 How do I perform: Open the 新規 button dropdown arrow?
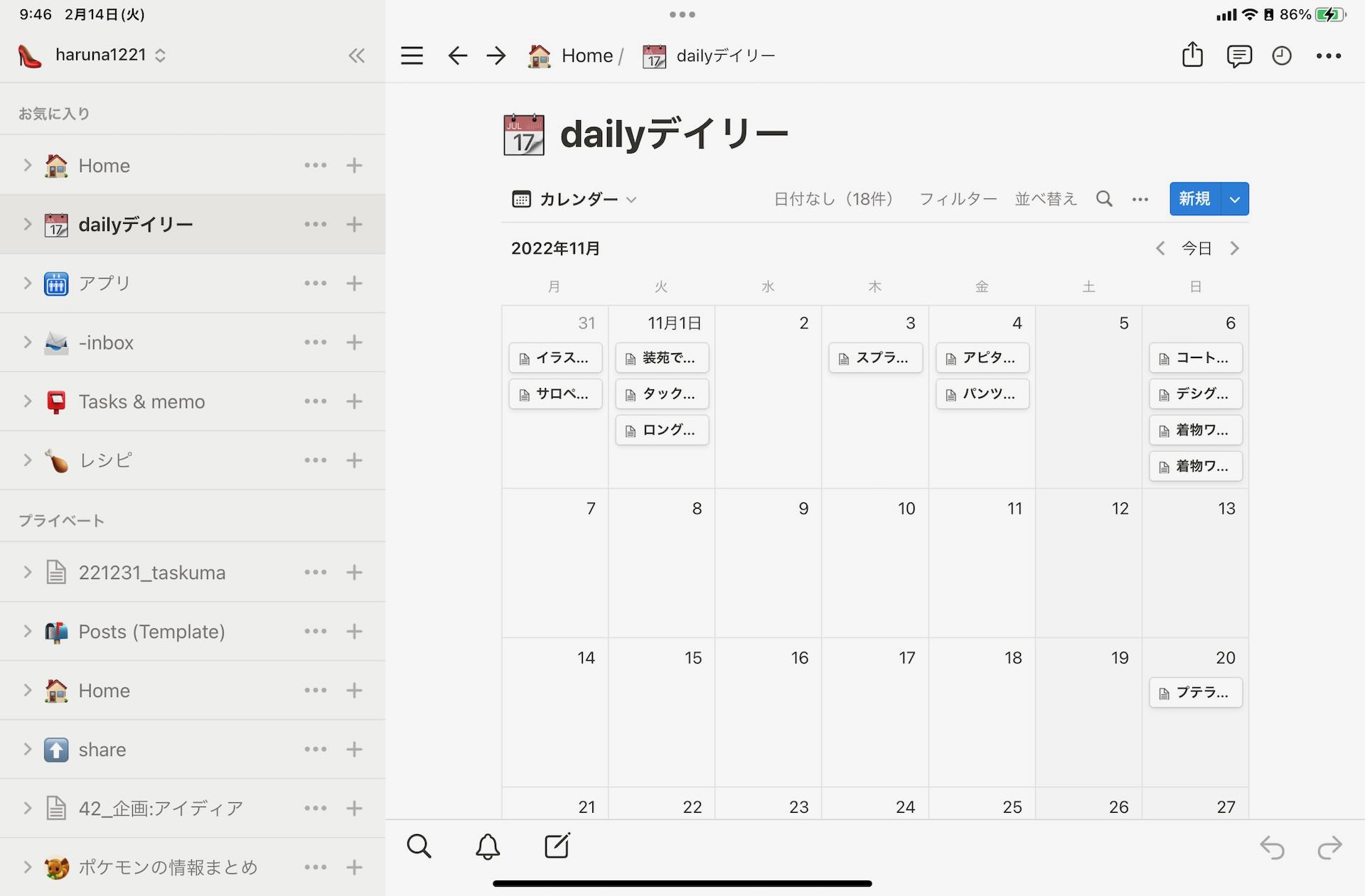[x=1235, y=199]
